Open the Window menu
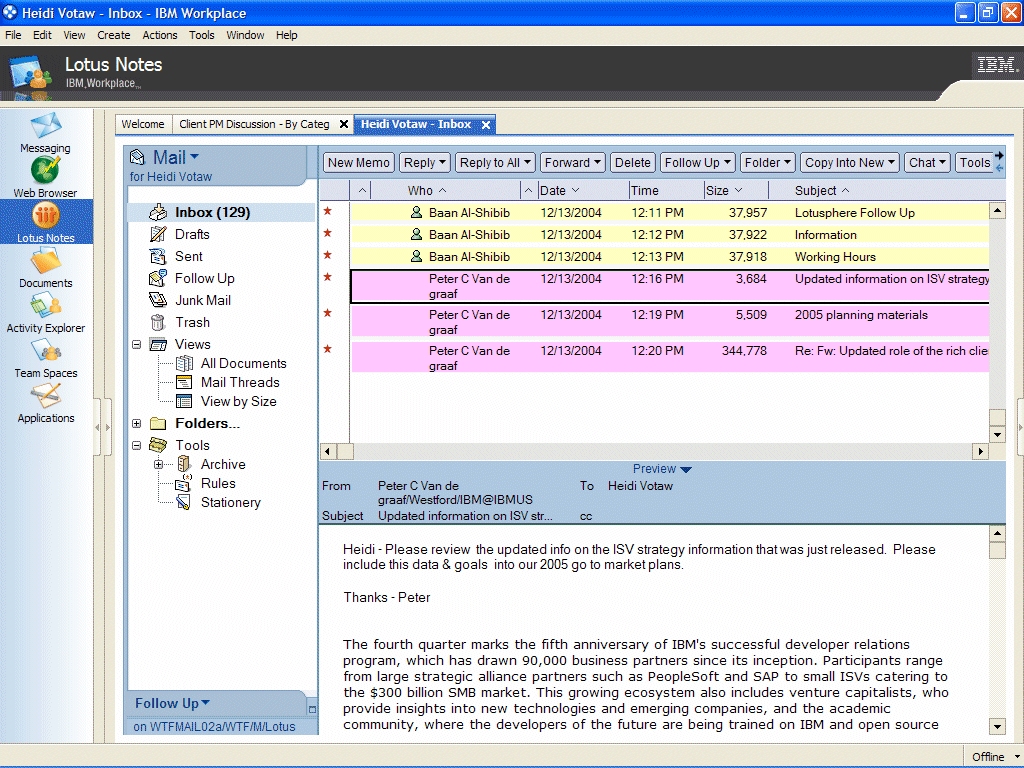 pyautogui.click(x=246, y=35)
